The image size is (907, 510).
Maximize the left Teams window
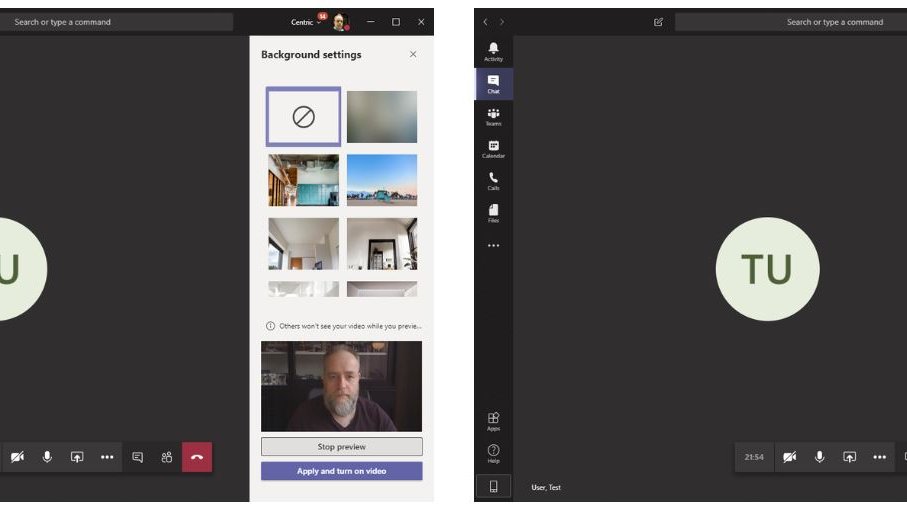click(396, 22)
